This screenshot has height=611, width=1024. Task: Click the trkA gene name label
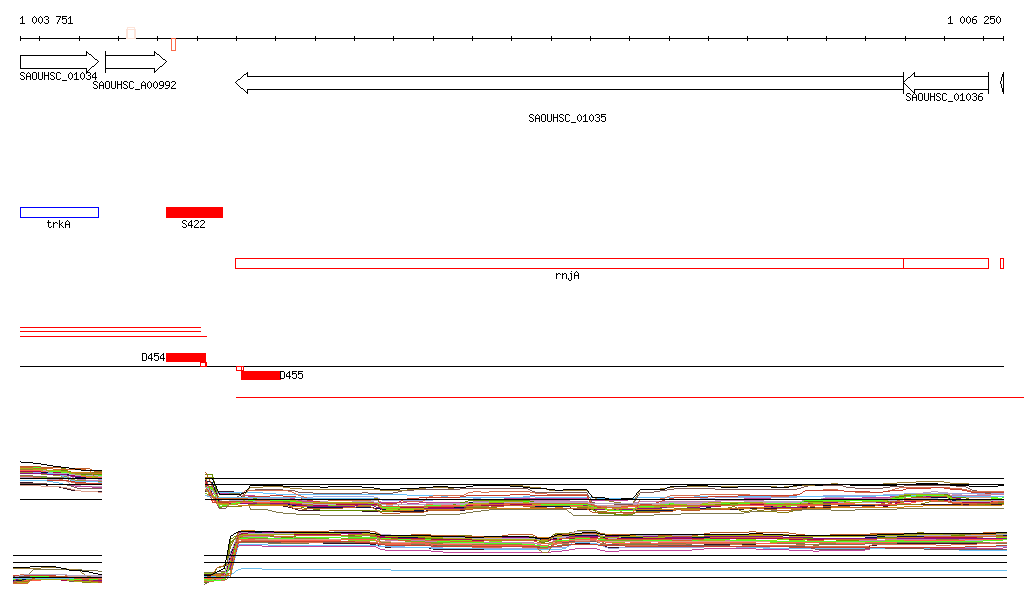(59, 224)
